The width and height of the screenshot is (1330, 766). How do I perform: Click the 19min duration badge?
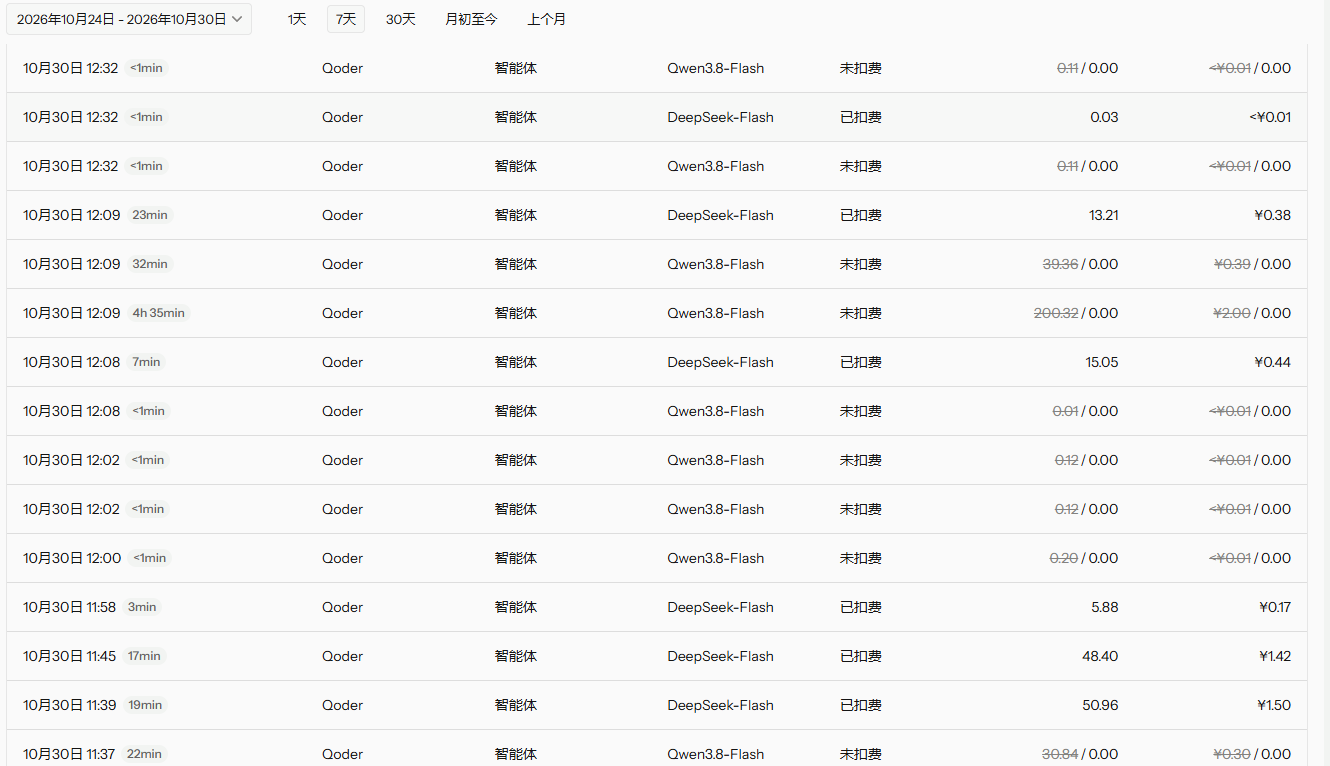145,705
